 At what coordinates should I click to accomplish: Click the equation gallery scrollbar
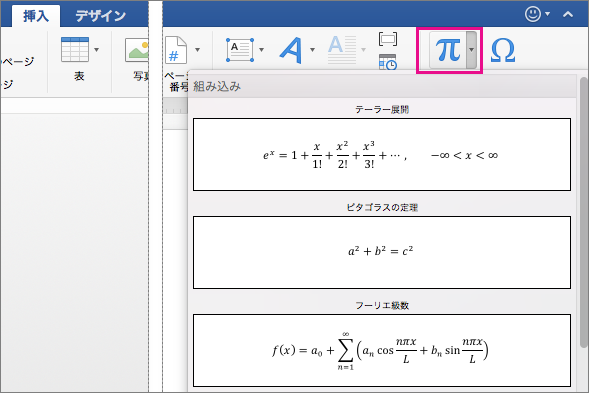(583, 212)
